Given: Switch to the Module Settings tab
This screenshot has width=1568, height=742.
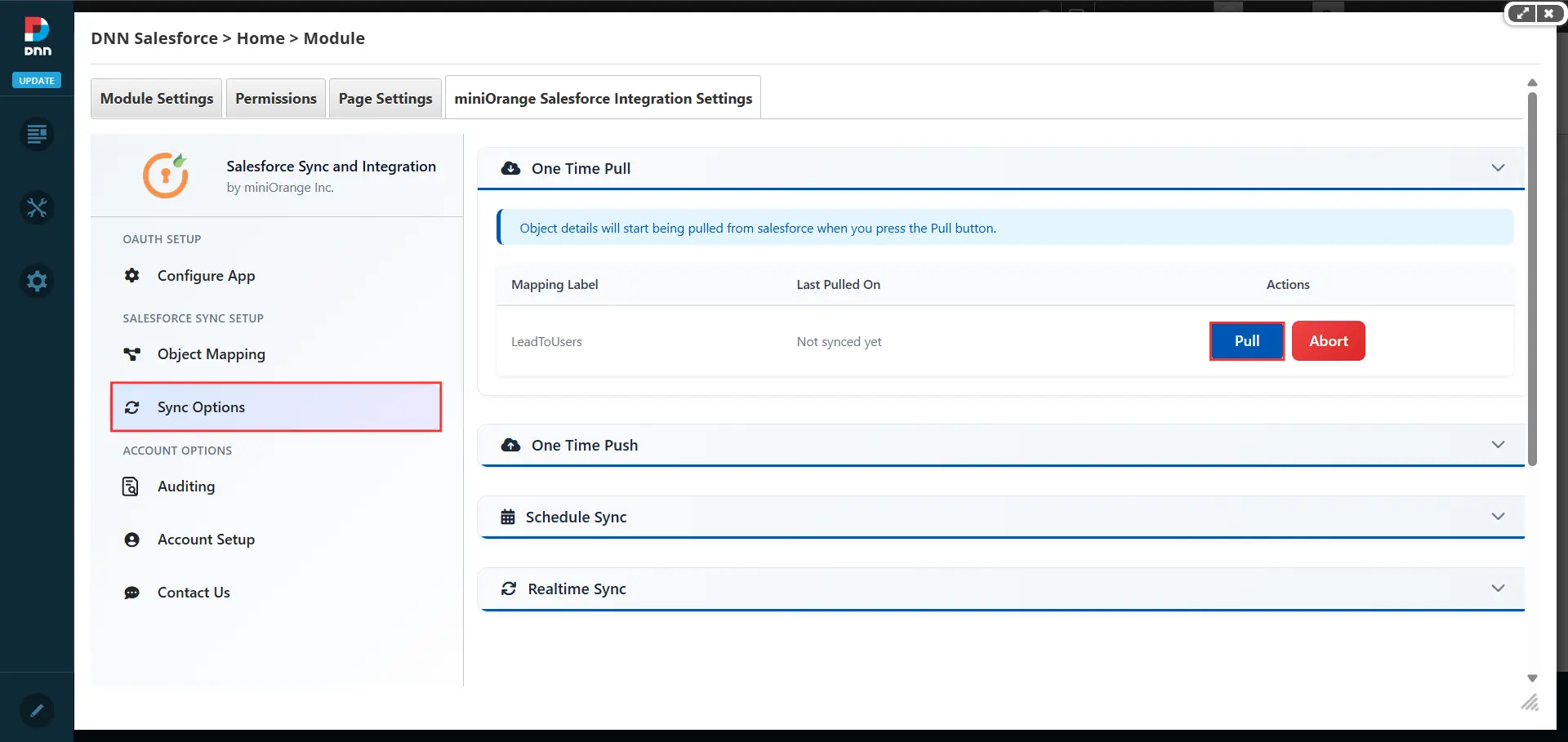Looking at the screenshot, I should coord(157,98).
